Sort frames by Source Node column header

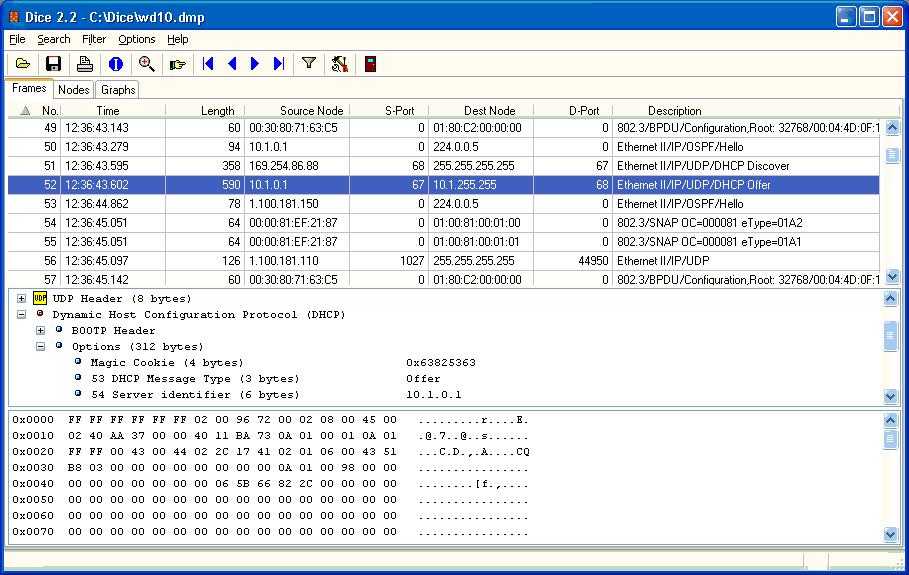point(311,111)
